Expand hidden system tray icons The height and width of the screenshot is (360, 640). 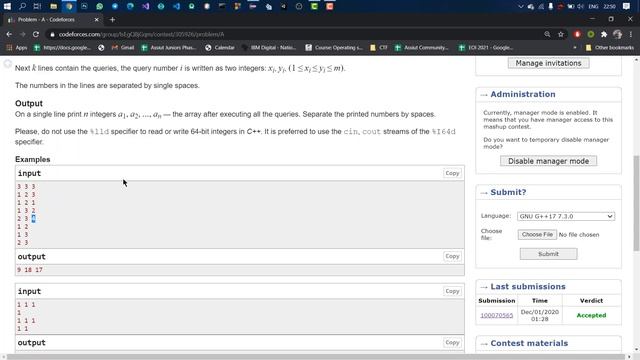[520, 7]
